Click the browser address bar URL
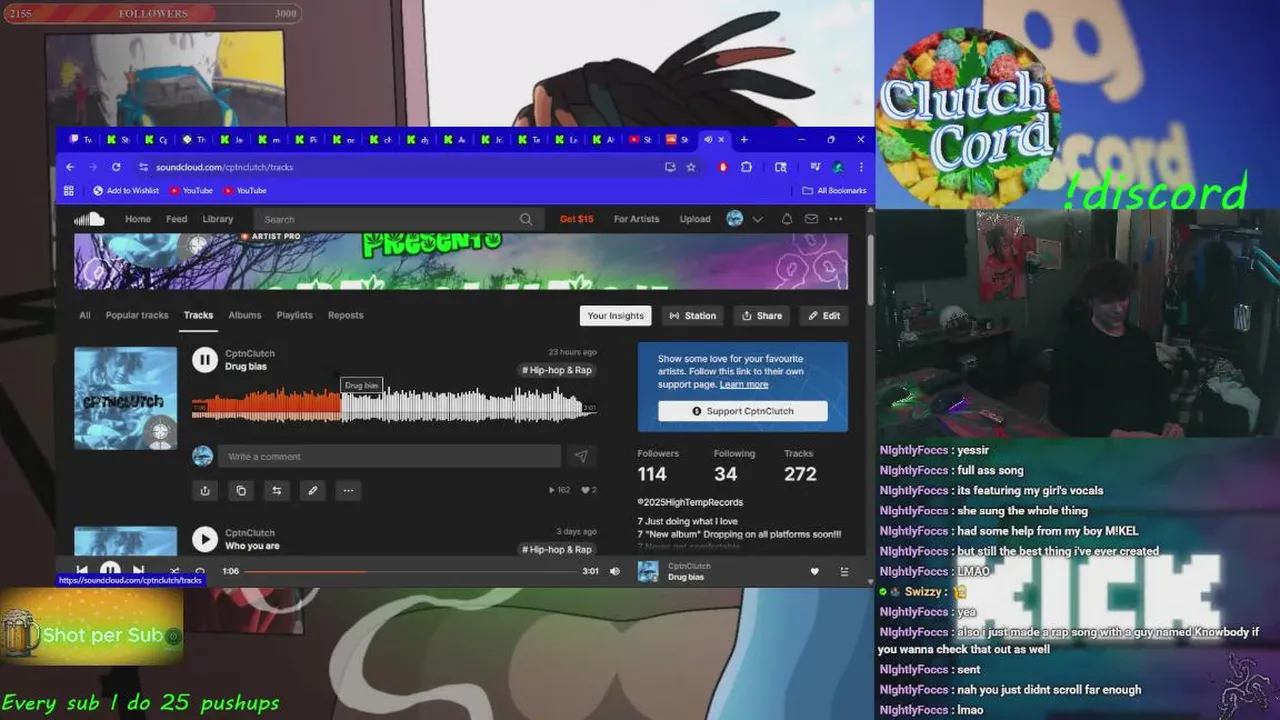Viewport: 1280px width, 720px height. pyautogui.click(x=225, y=167)
